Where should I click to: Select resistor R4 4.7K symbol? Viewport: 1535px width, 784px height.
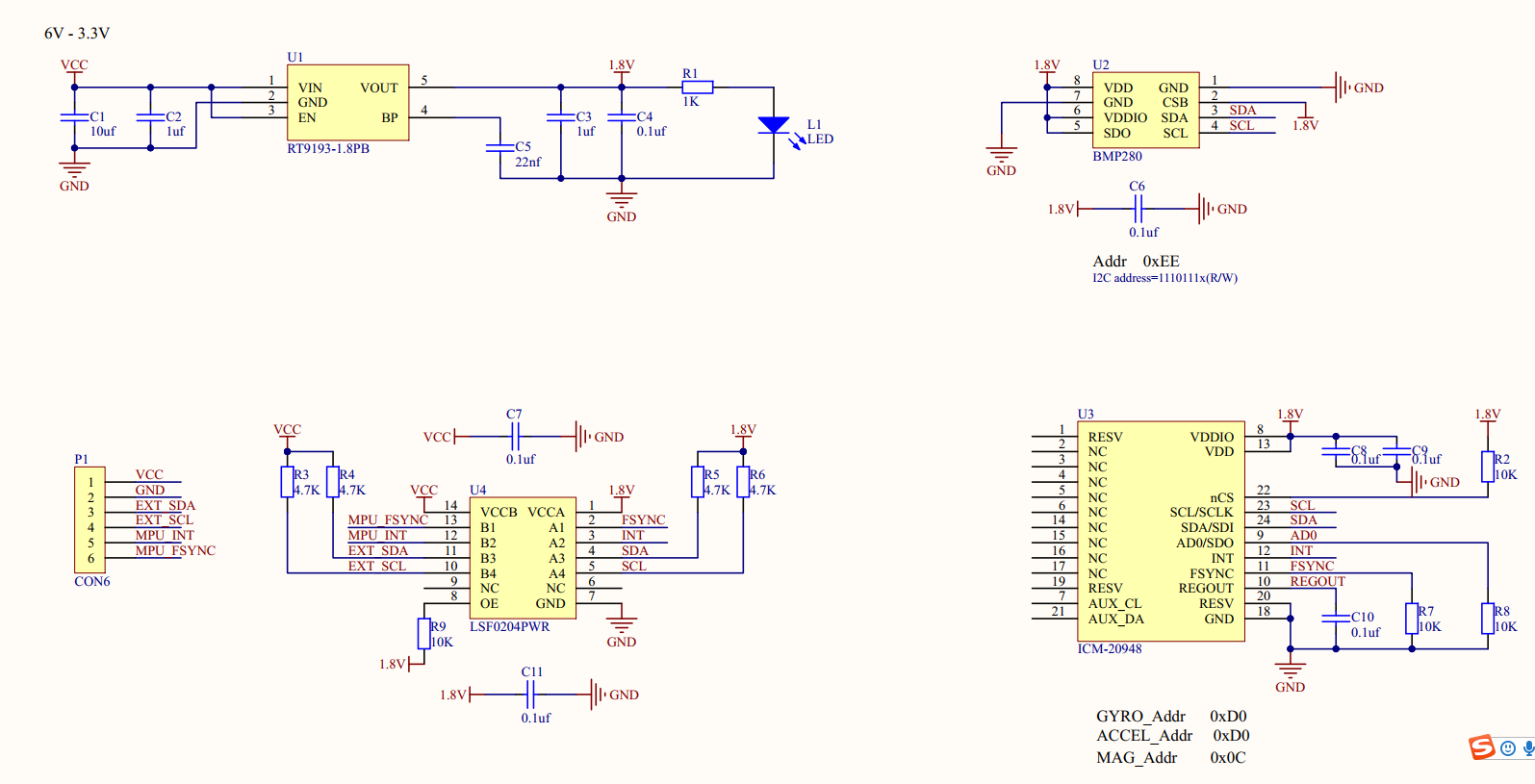pos(333,482)
